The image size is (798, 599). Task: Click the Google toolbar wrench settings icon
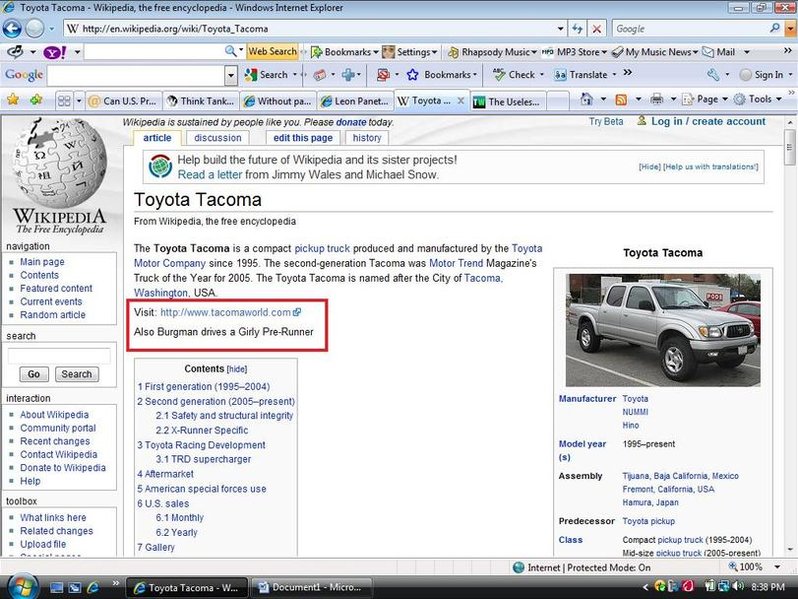click(x=714, y=74)
